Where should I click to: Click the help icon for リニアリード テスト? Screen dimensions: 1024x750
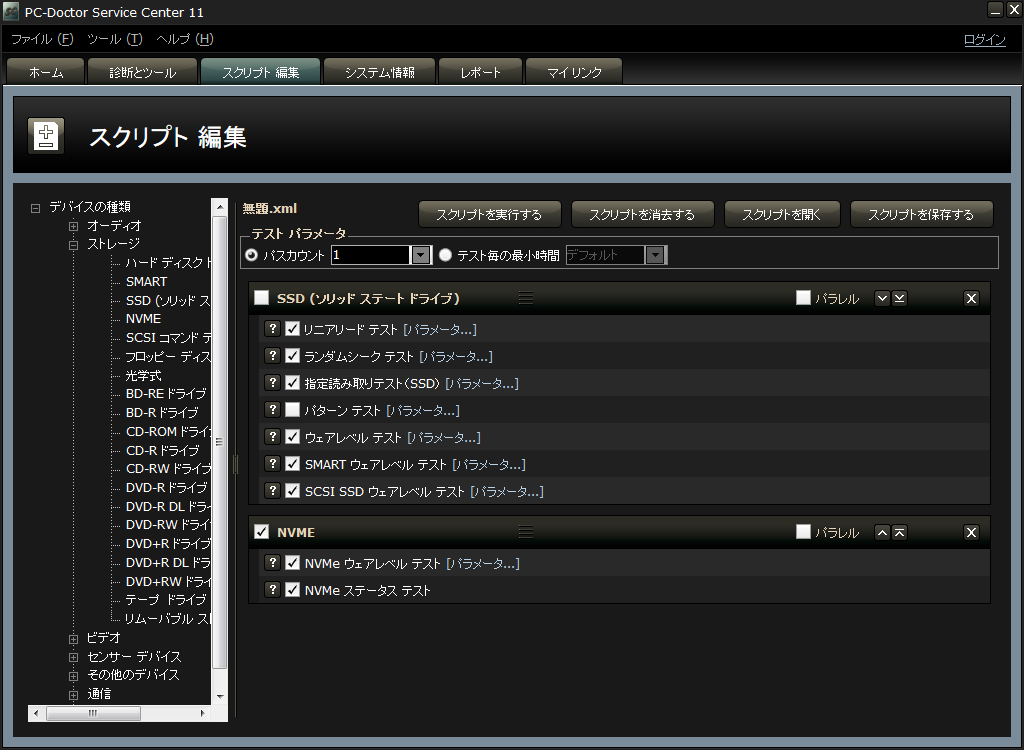(x=272, y=329)
